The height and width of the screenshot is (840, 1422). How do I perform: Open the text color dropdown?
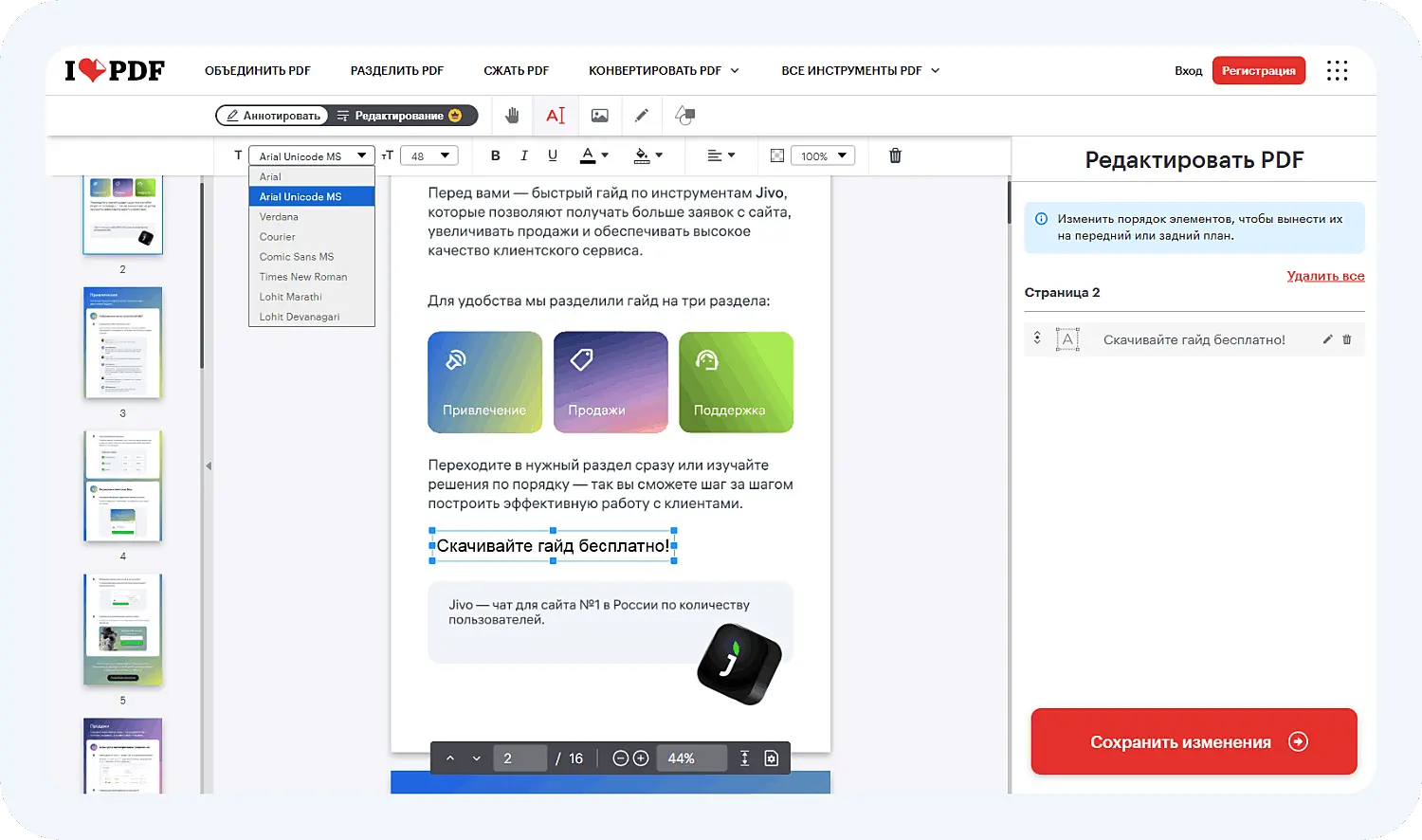tap(594, 155)
